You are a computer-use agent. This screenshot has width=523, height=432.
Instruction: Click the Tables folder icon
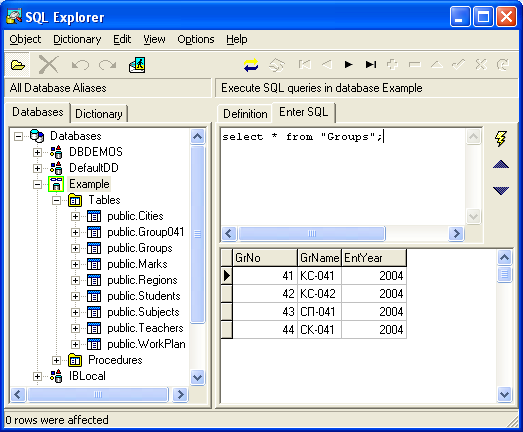tap(75, 200)
